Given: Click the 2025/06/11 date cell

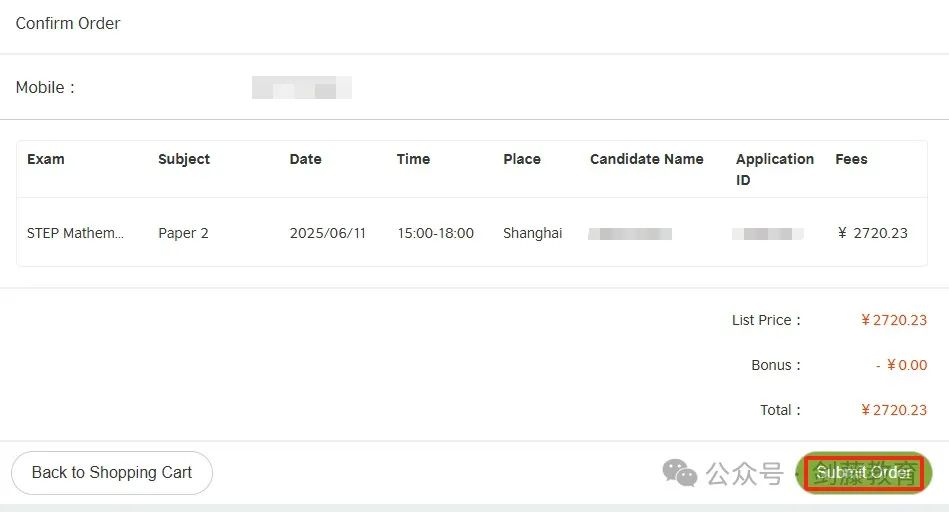Looking at the screenshot, I should click(327, 233).
